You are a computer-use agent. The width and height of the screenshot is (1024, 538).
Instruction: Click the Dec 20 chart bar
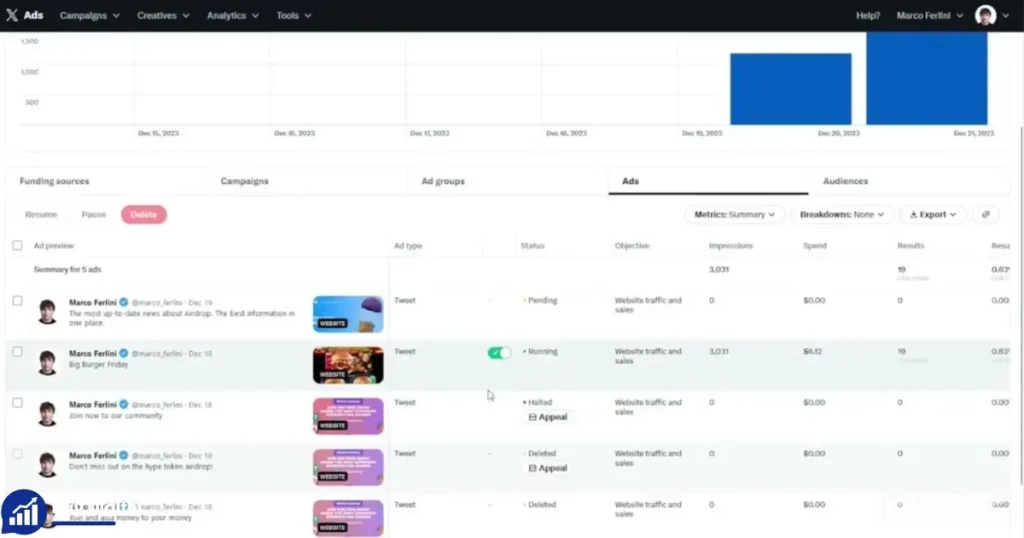pos(791,89)
